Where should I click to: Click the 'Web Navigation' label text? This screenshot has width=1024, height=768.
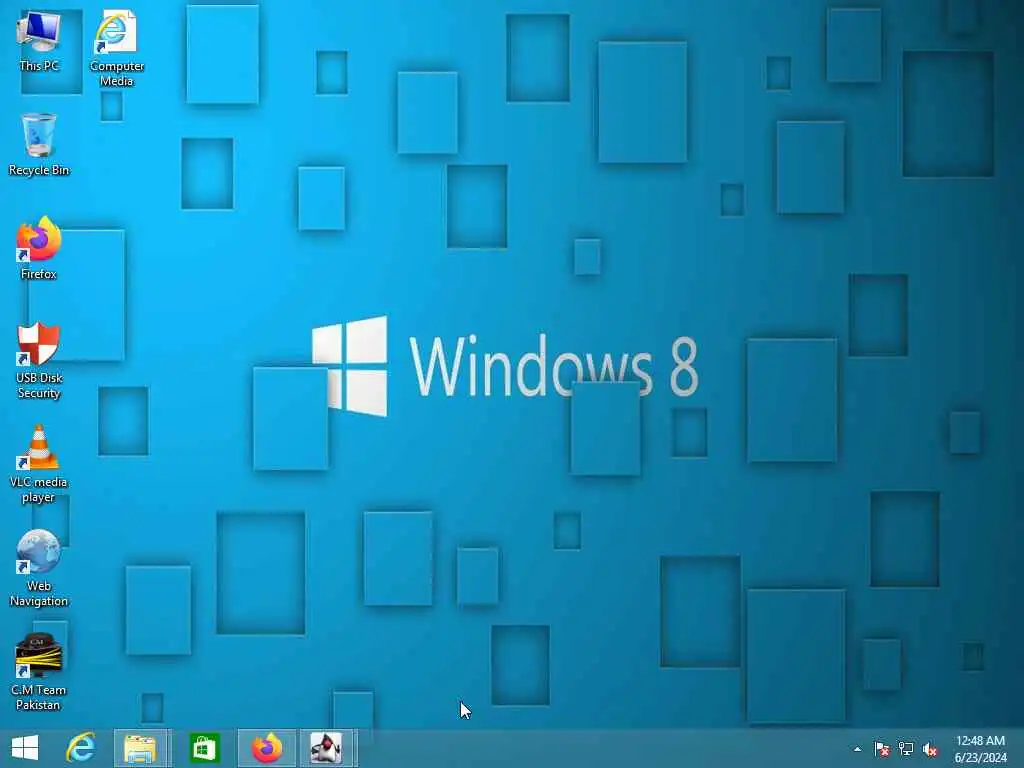(39, 593)
